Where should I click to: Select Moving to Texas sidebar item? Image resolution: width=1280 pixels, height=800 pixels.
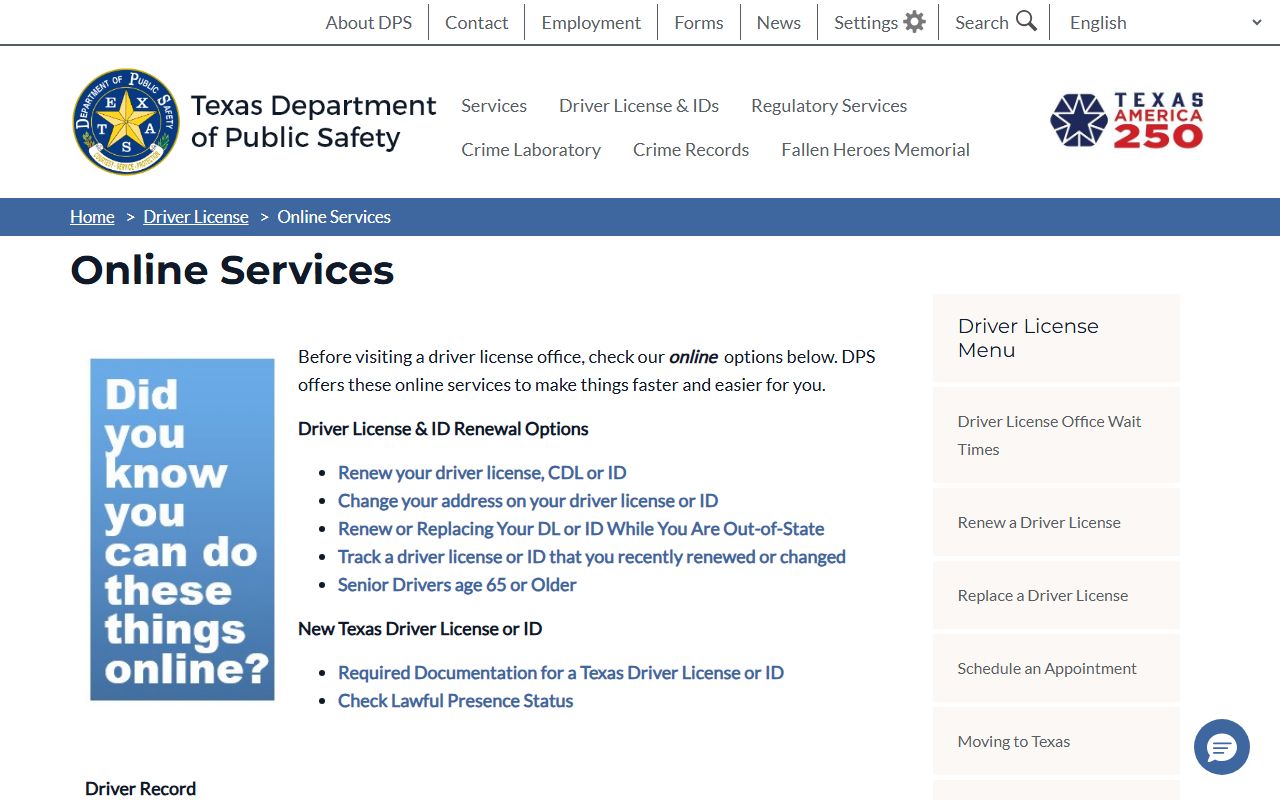coord(1056,741)
